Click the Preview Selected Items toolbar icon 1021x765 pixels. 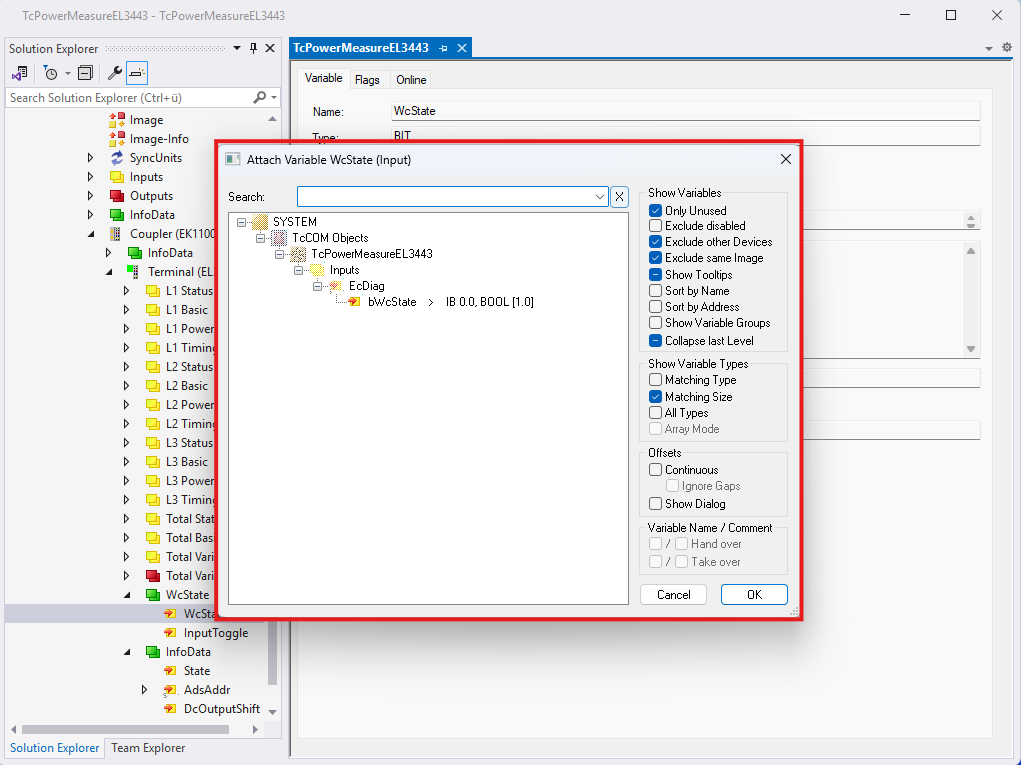pos(137,73)
